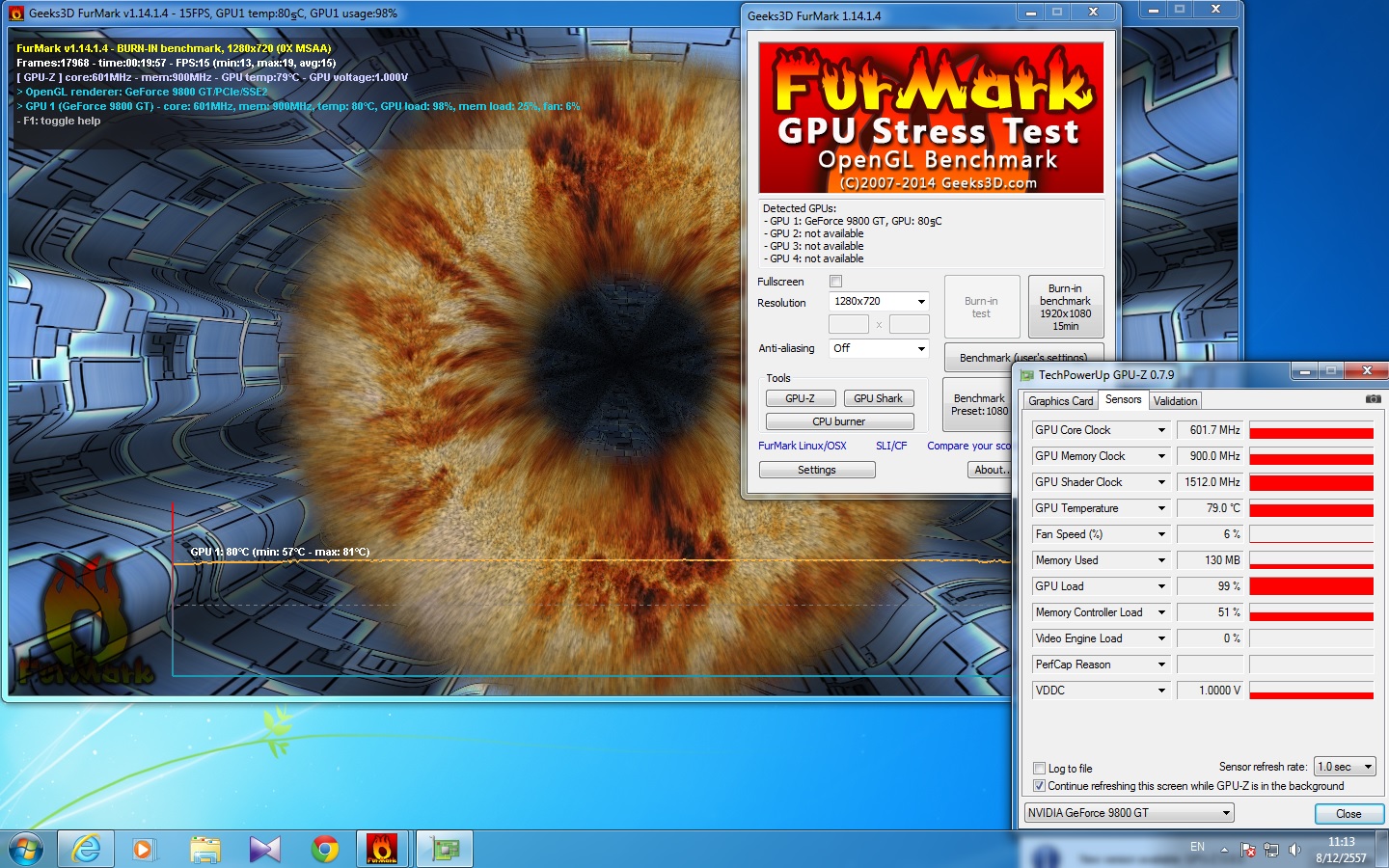
Task: Open the SLI/CF link
Action: pos(891,446)
